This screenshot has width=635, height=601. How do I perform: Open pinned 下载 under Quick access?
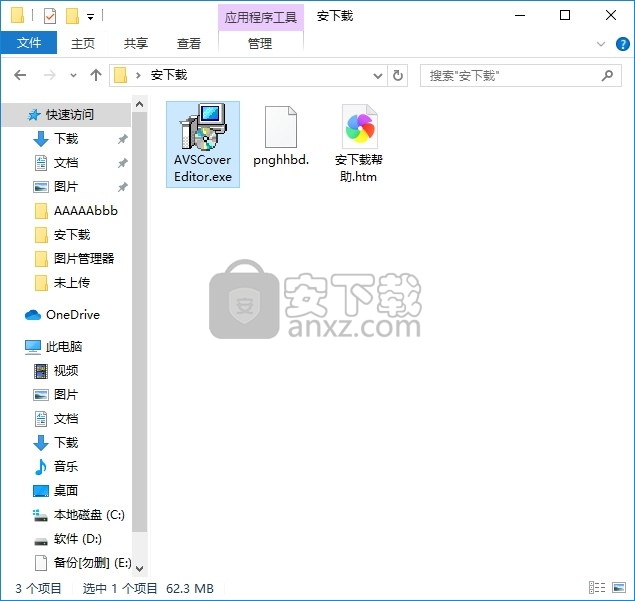click(66, 139)
